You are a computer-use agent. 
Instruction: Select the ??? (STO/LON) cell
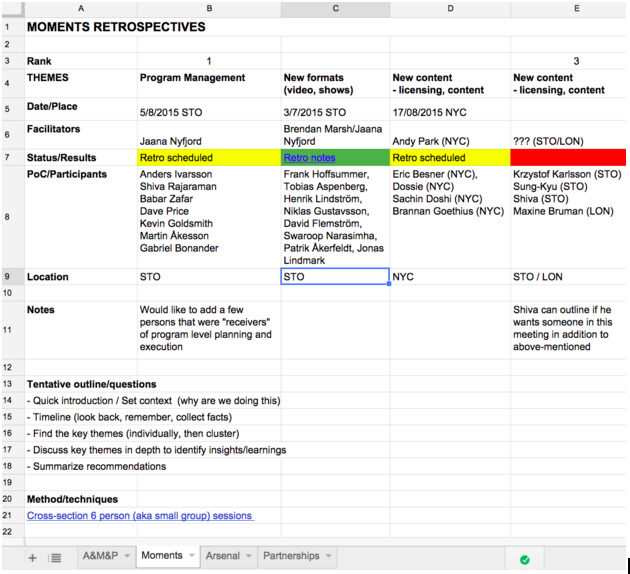pyautogui.click(x=568, y=135)
